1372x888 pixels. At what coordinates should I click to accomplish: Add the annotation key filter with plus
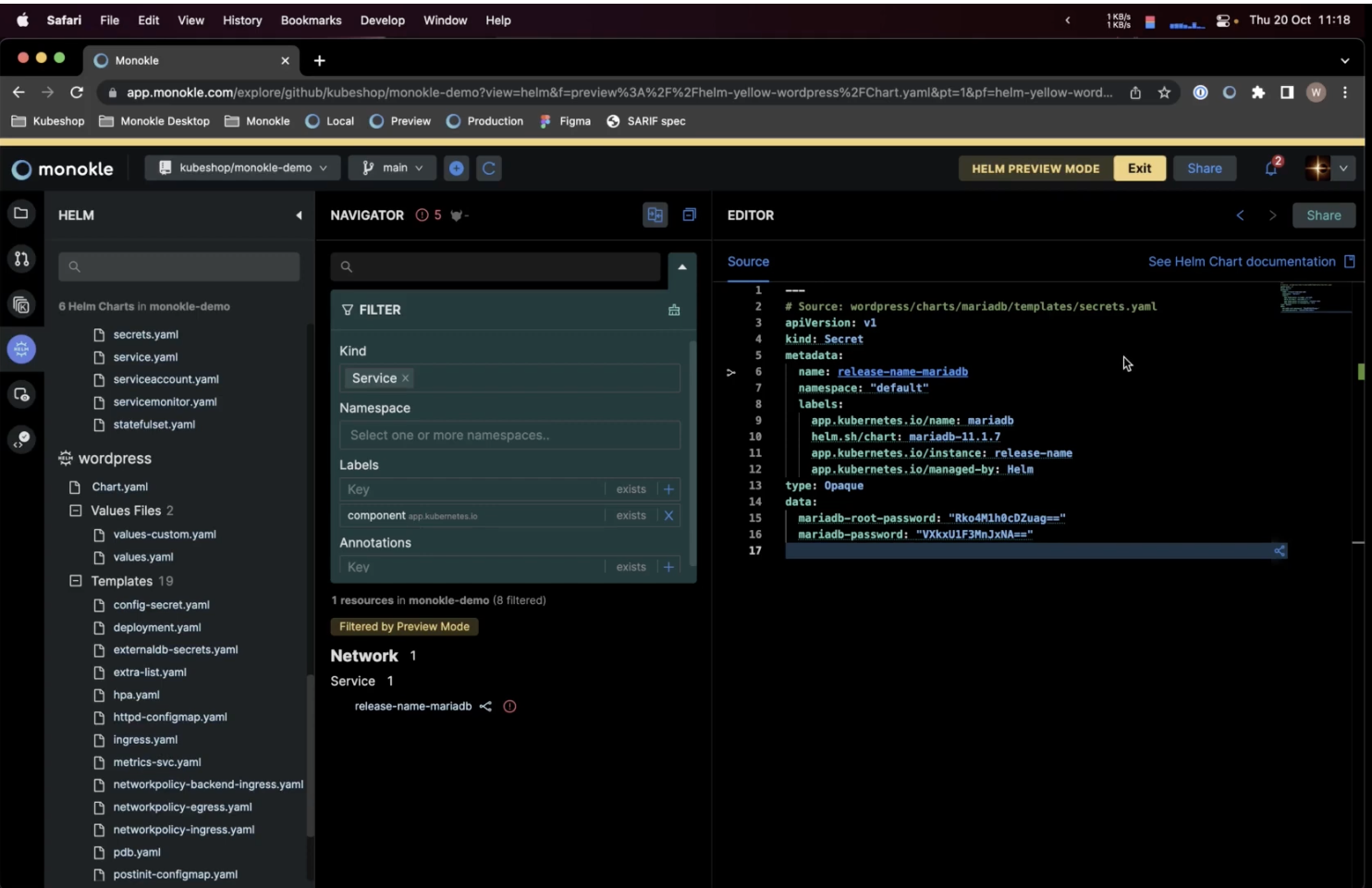click(668, 567)
